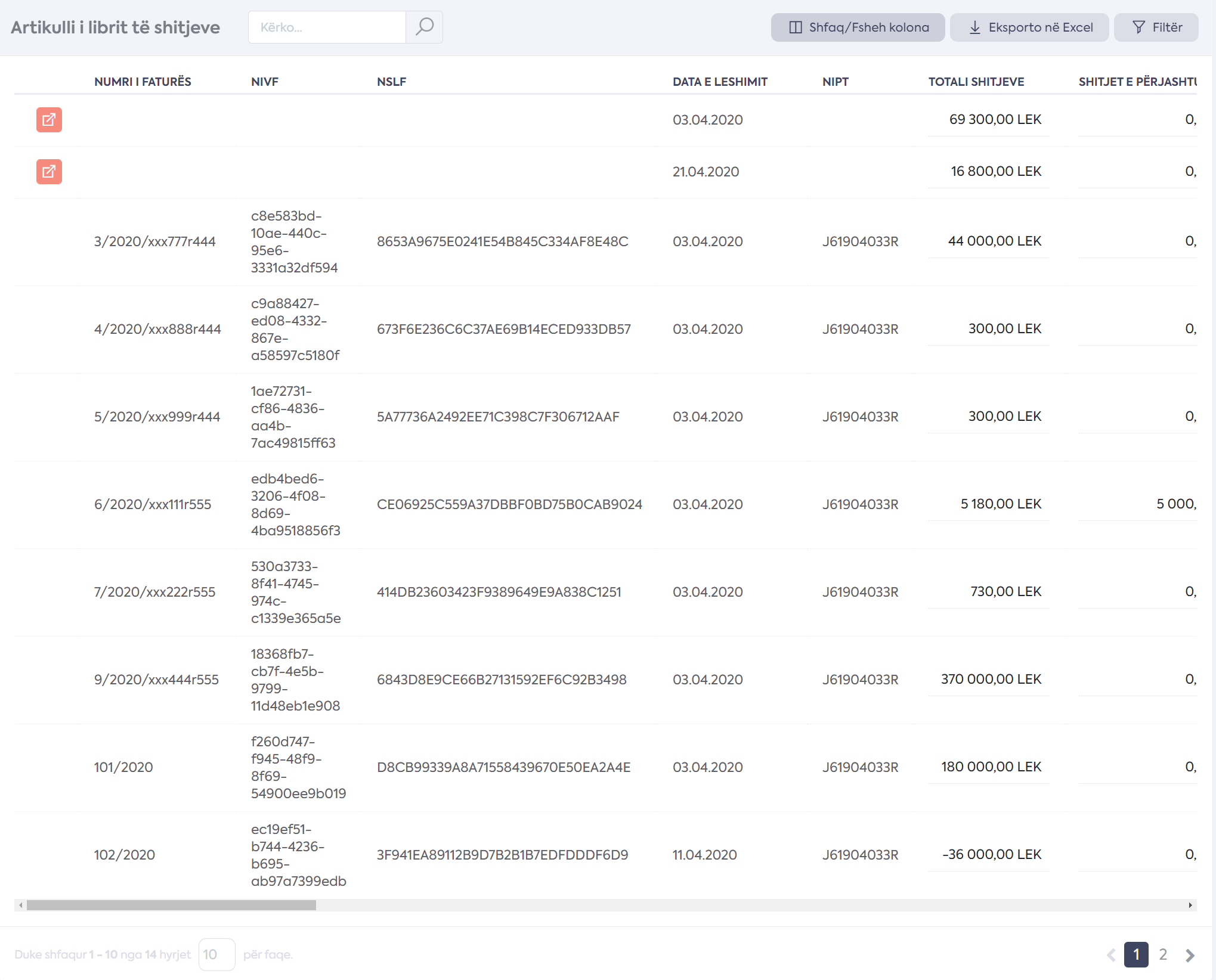
Task: Click NSLF 5A77736A2492EE71C398C7F306712AAF
Action: click(498, 417)
